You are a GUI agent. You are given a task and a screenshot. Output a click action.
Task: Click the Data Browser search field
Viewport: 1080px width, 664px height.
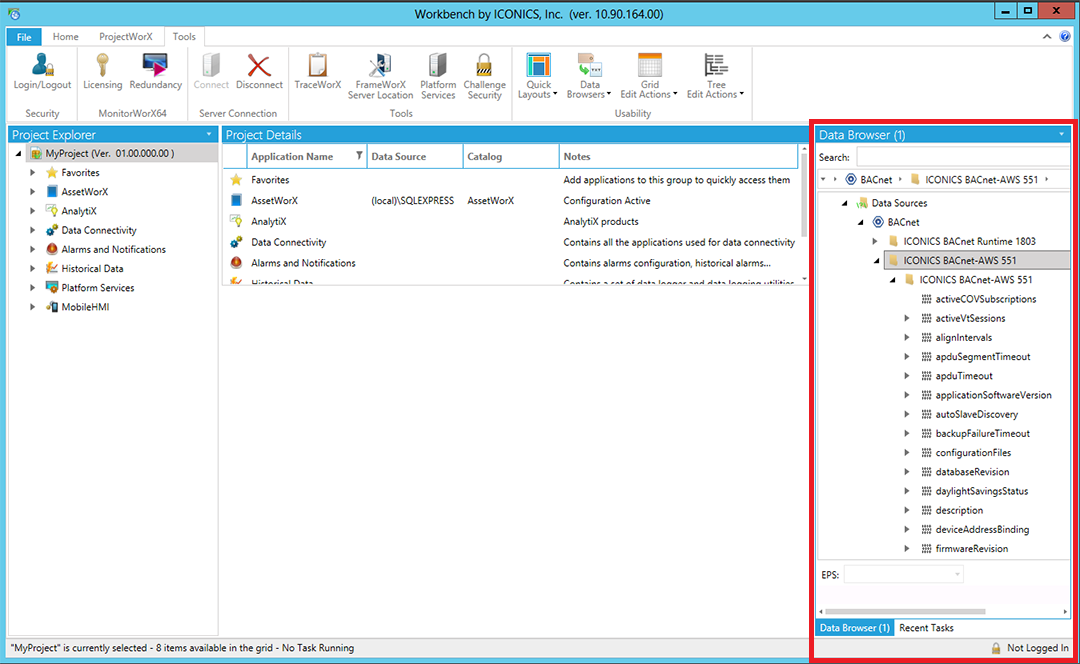(963, 157)
